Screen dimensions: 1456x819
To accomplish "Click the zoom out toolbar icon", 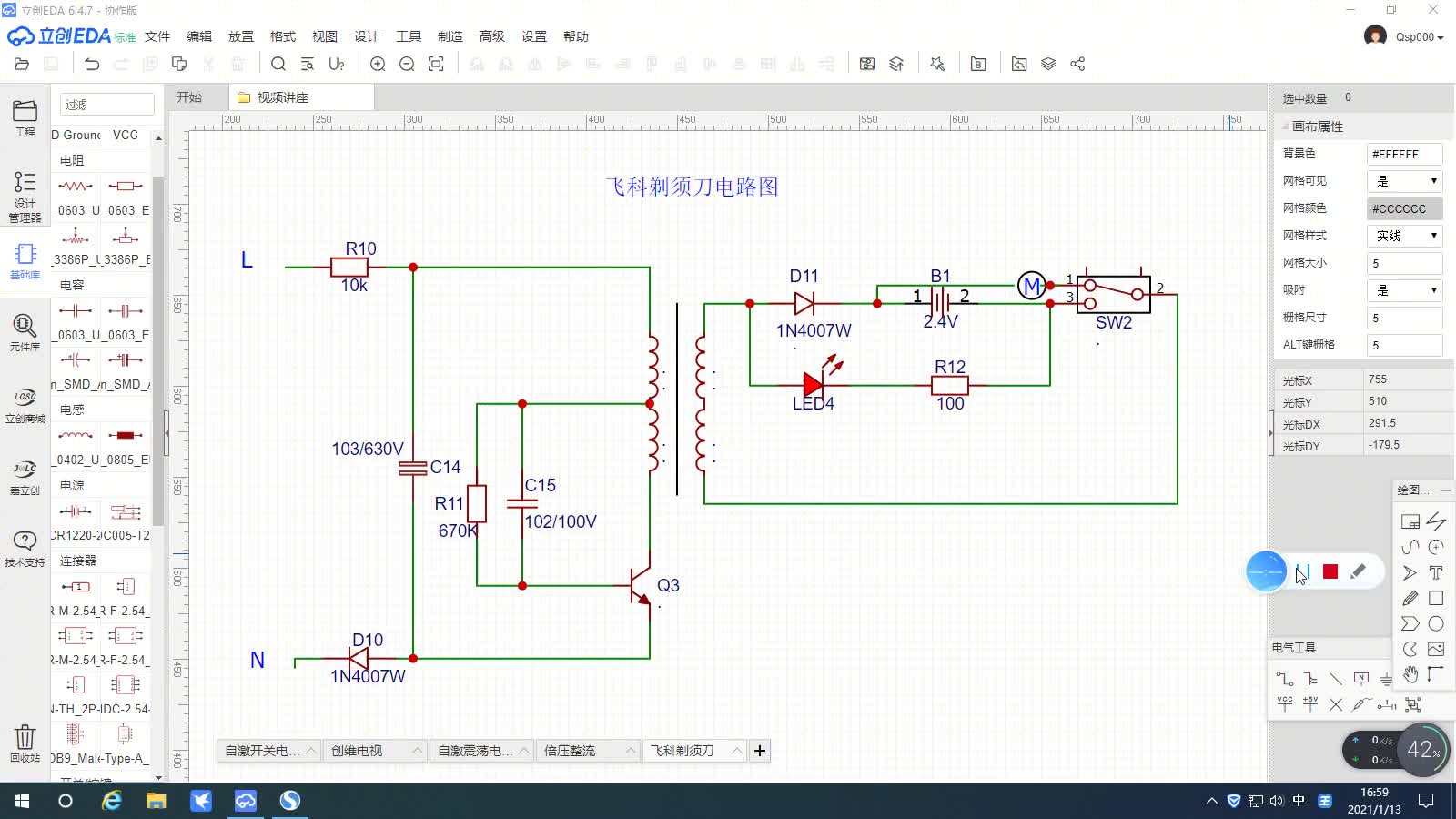I will click(x=407, y=64).
